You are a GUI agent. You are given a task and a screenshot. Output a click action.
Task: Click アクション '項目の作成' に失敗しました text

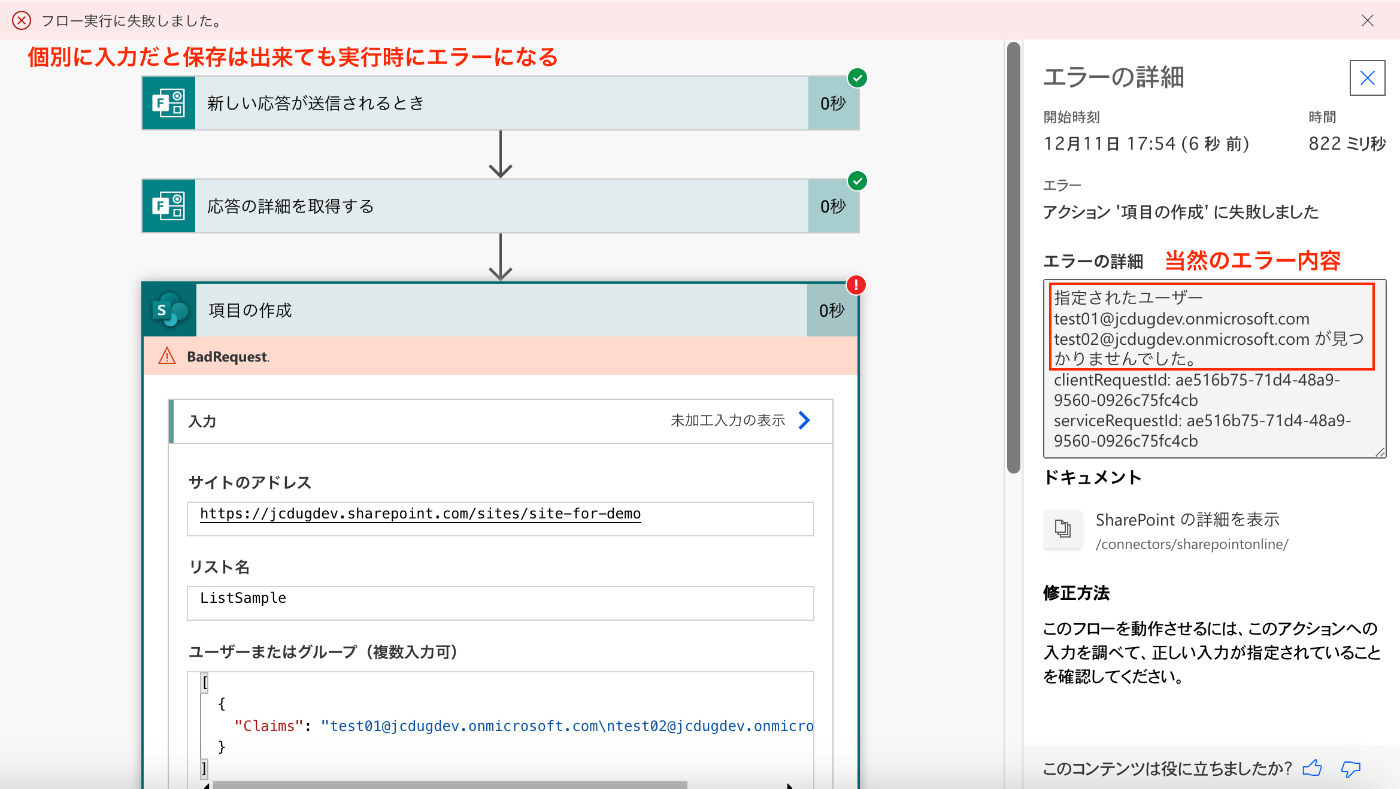click(x=1181, y=212)
